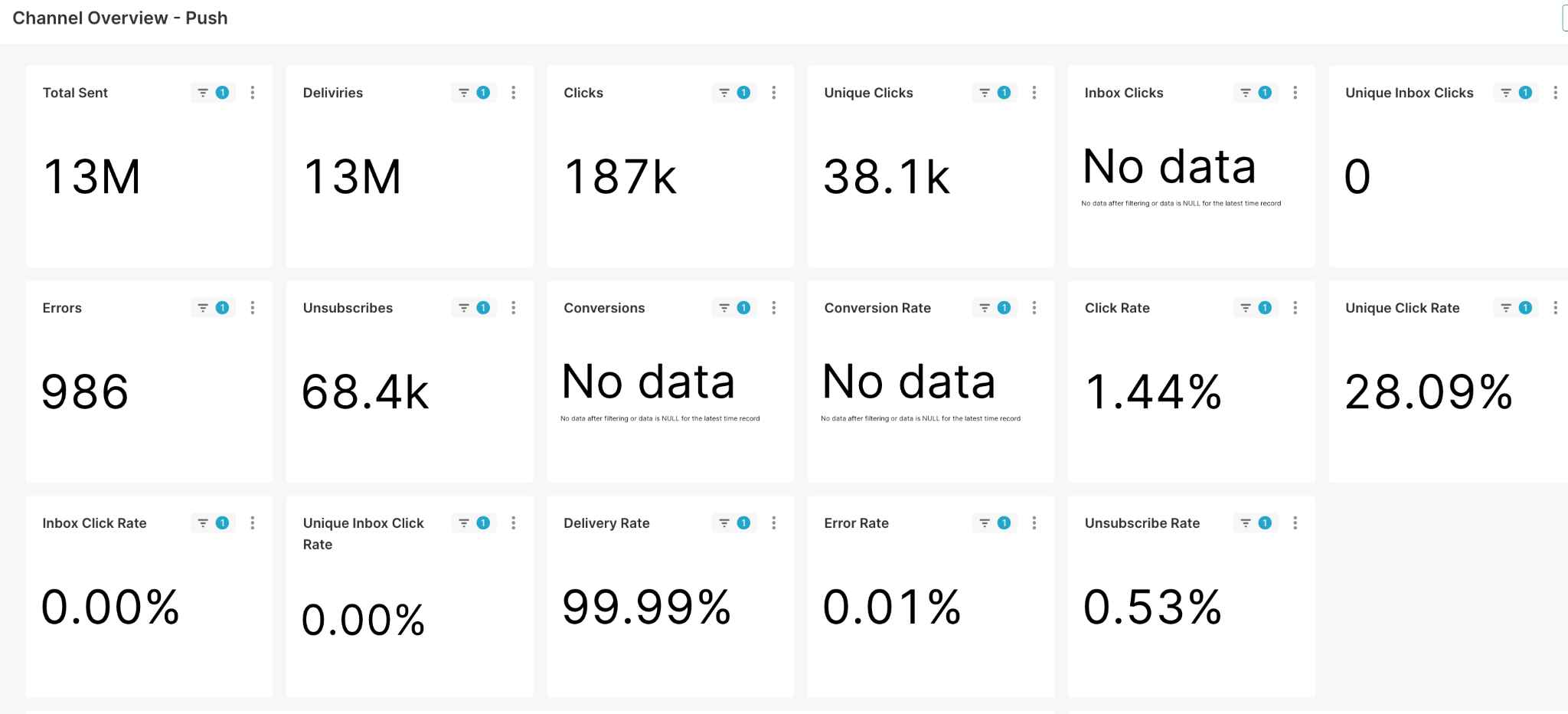The image size is (1568, 714).
Task: Open the kebab menu on Inbox Click Rate card
Action: pos(253,523)
